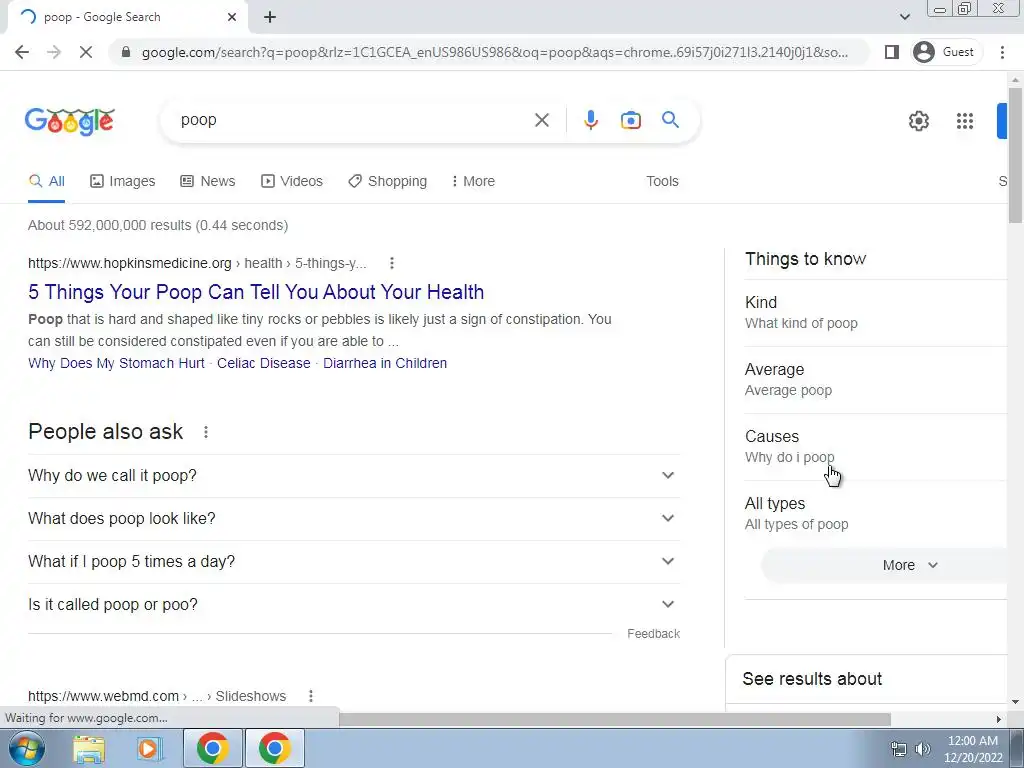Expand What does poop look like?
The width and height of the screenshot is (1024, 768).
[x=353, y=519]
